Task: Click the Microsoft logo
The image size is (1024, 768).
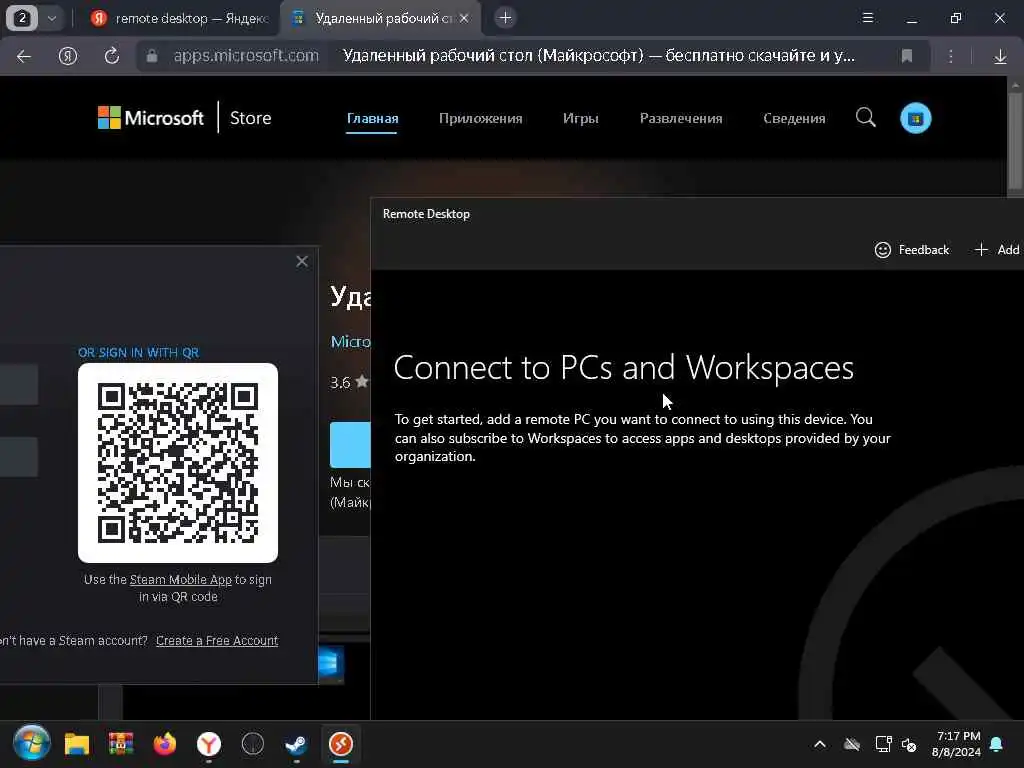Action: point(150,118)
